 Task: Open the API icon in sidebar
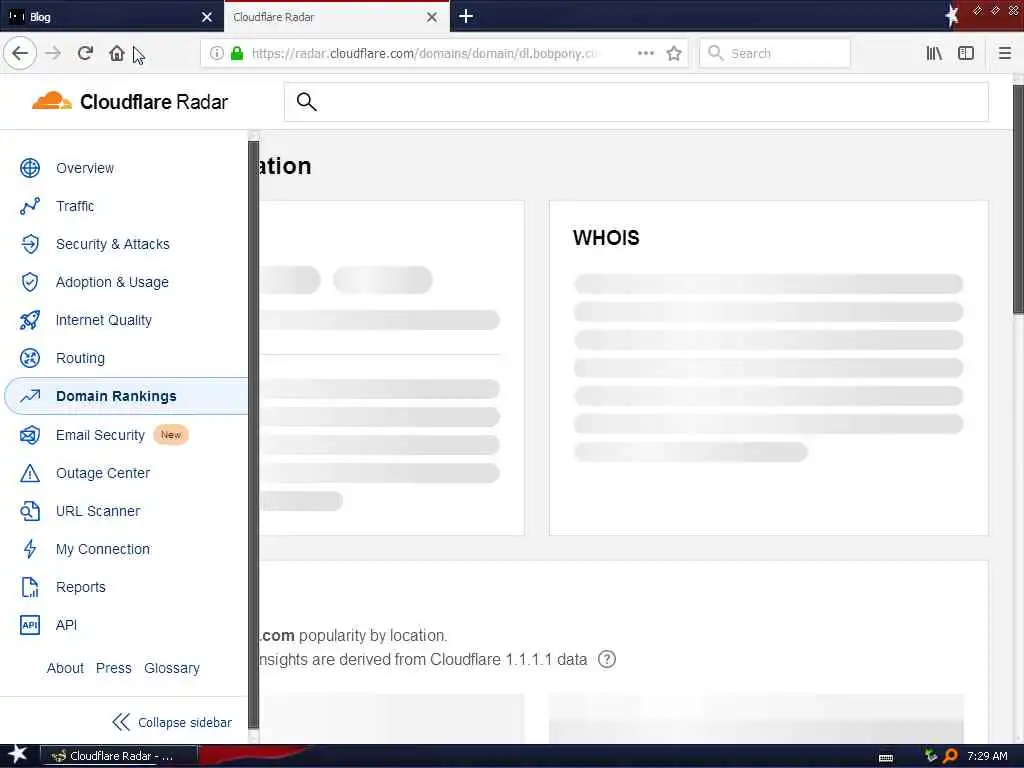point(30,625)
